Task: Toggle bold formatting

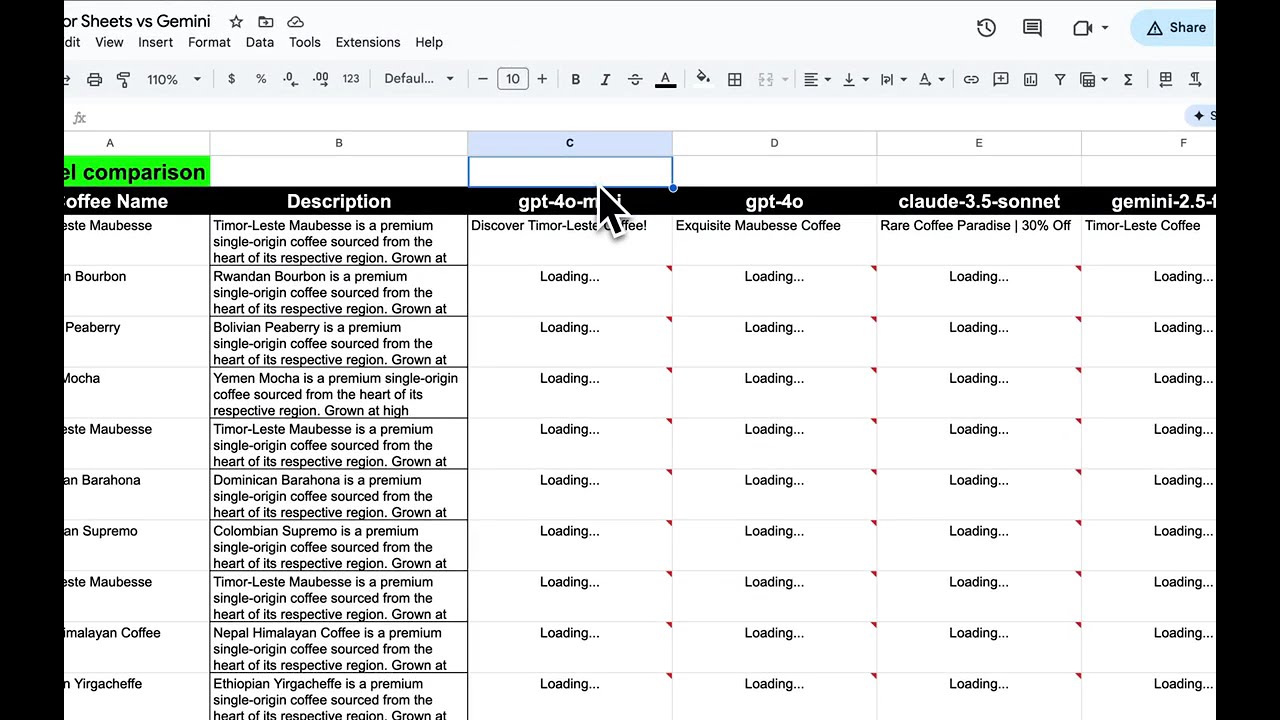Action: pos(575,79)
